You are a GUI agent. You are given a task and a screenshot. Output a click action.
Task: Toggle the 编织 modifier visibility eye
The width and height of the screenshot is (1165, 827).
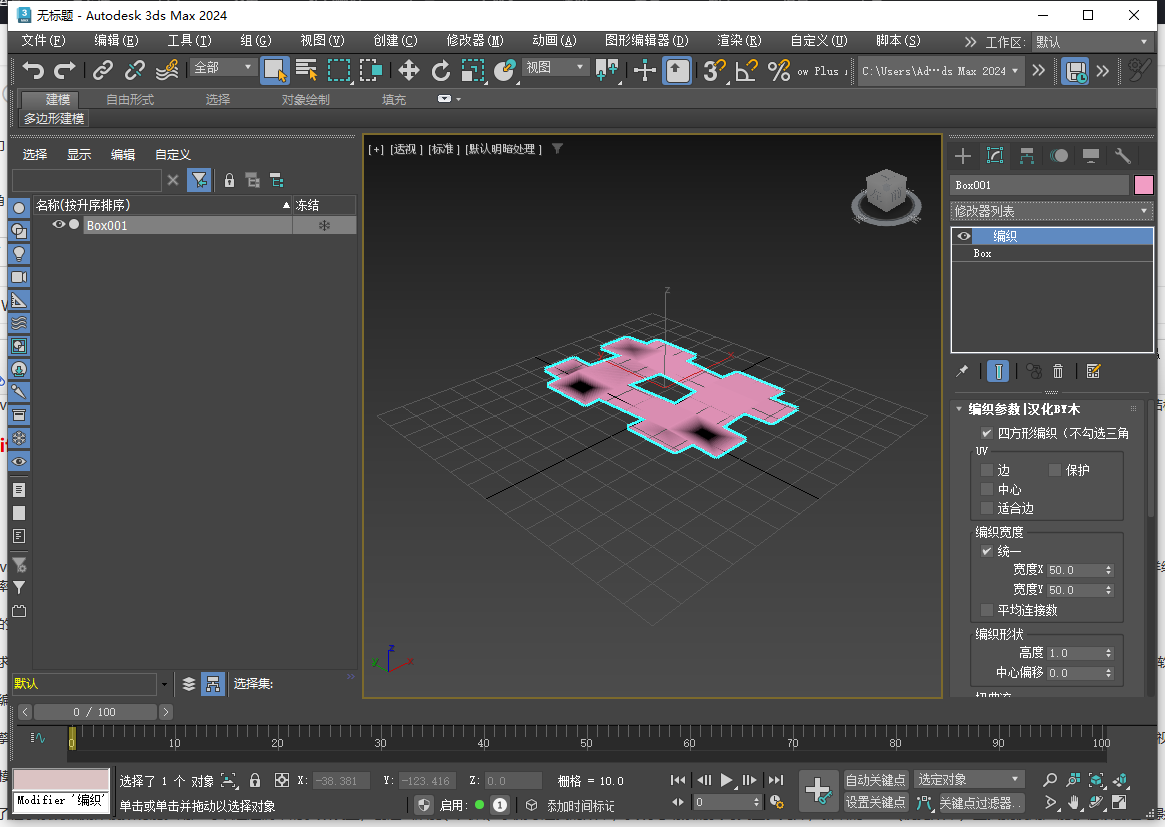pos(962,236)
